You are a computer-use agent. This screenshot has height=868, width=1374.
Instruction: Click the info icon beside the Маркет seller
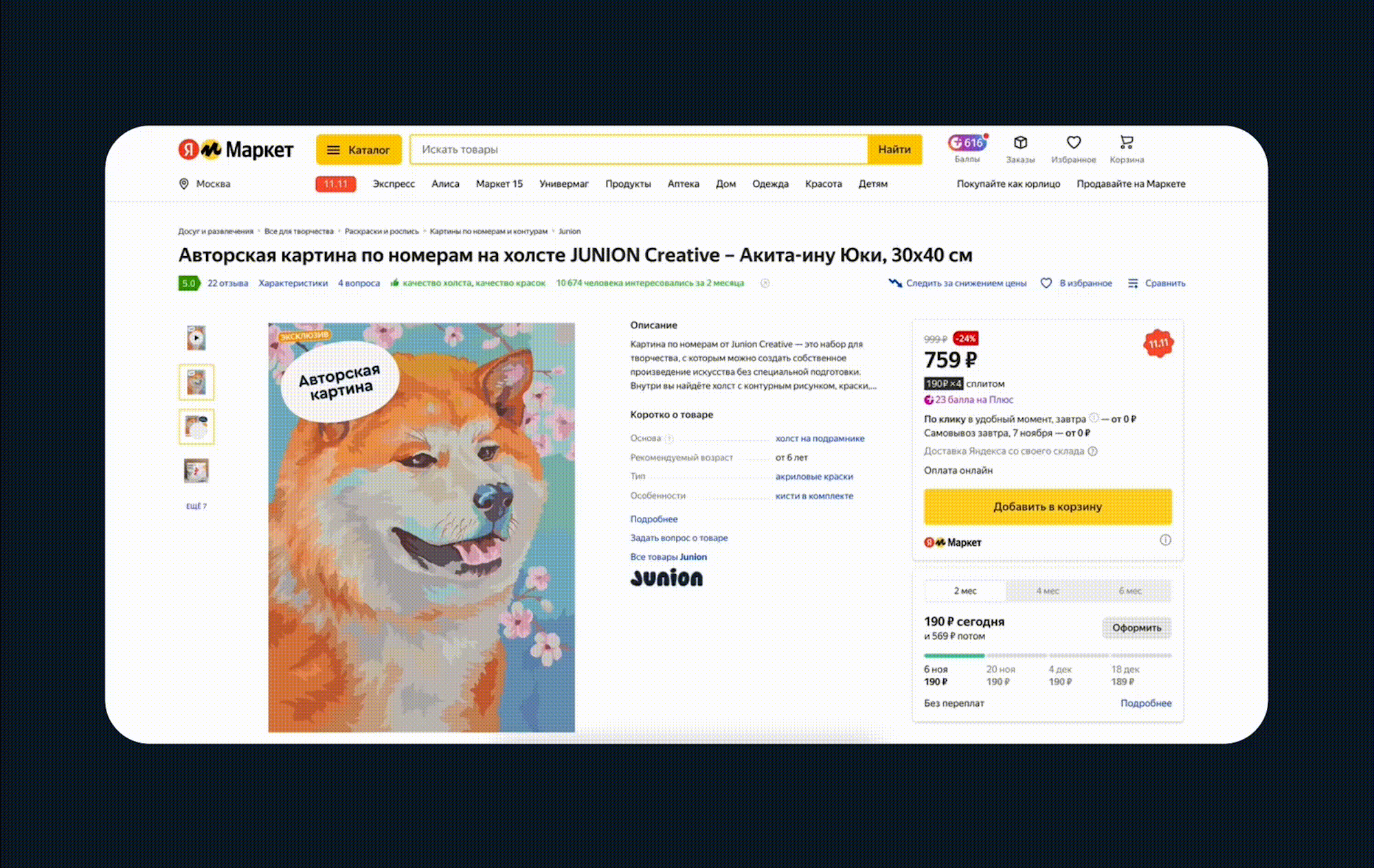pyautogui.click(x=1165, y=540)
